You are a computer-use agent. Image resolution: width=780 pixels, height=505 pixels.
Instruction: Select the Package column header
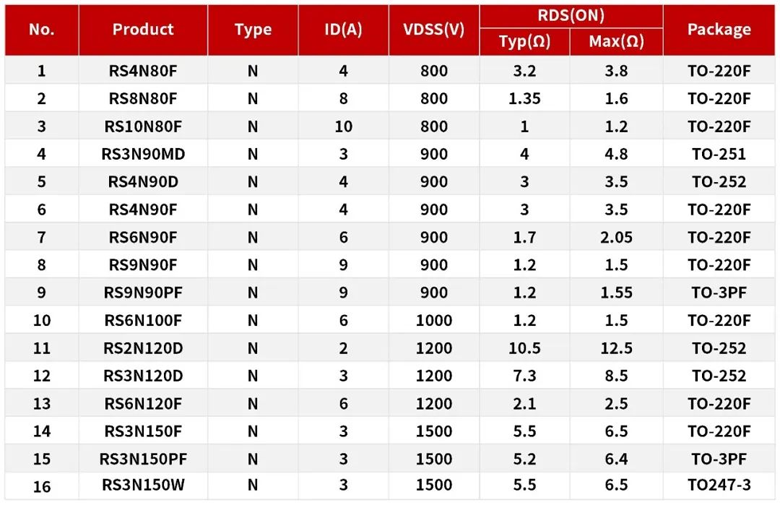tap(719, 29)
